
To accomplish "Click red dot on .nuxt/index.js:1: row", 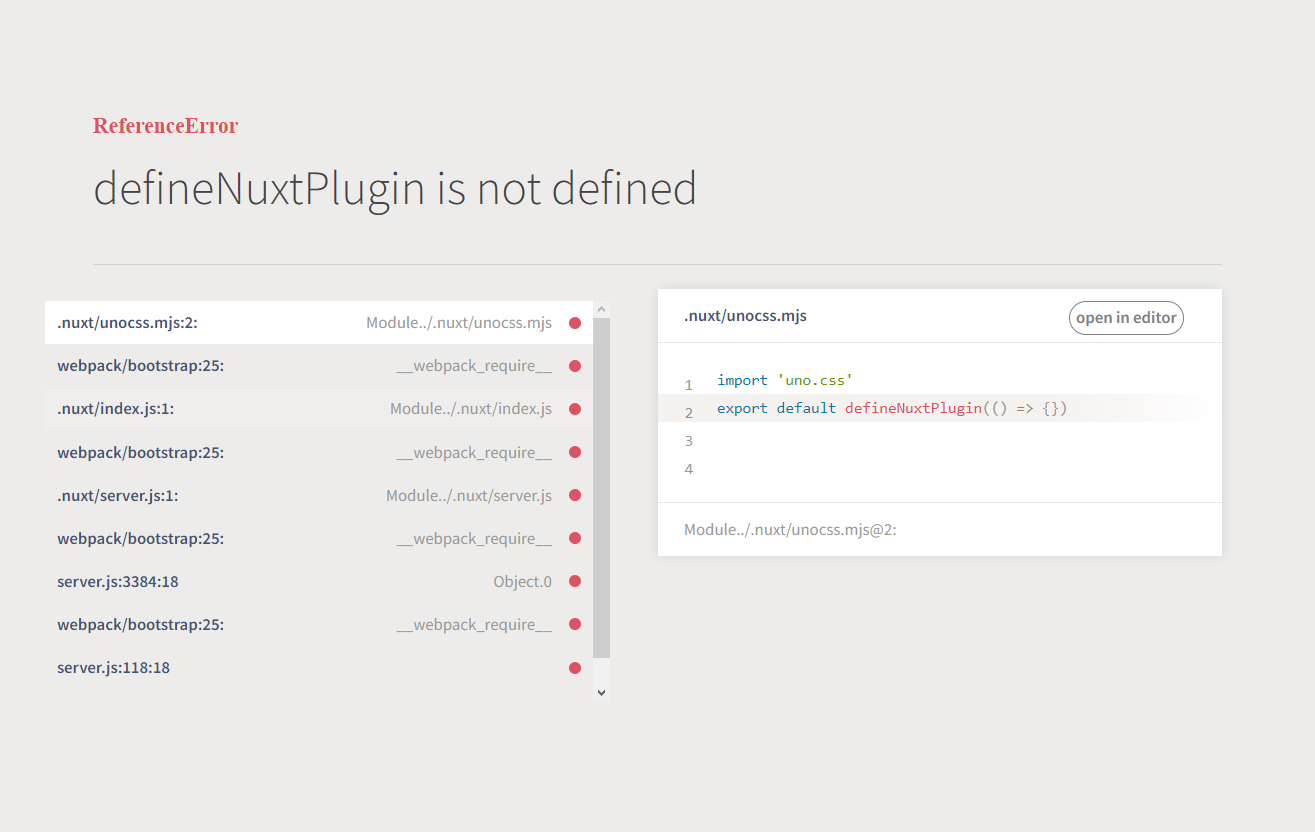I will tap(575, 409).
